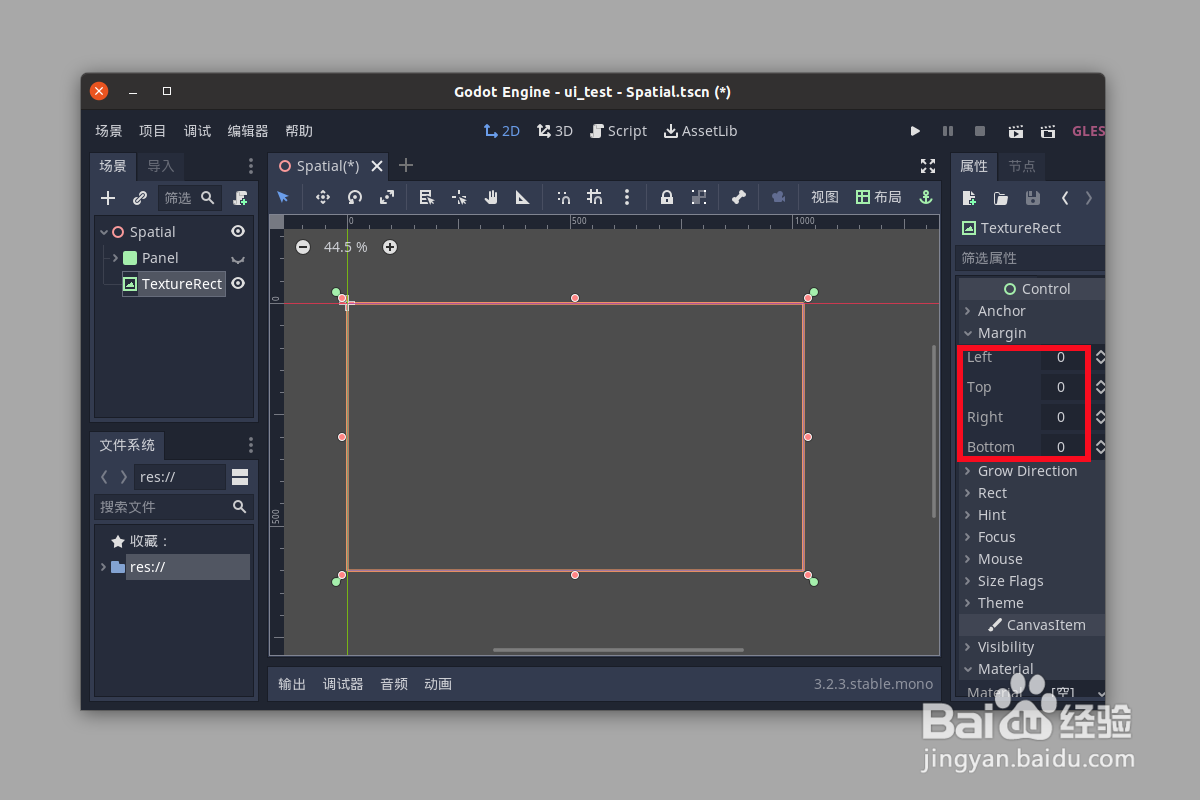Zoom out with the minus button
This screenshot has height=800, width=1200.
(303, 247)
